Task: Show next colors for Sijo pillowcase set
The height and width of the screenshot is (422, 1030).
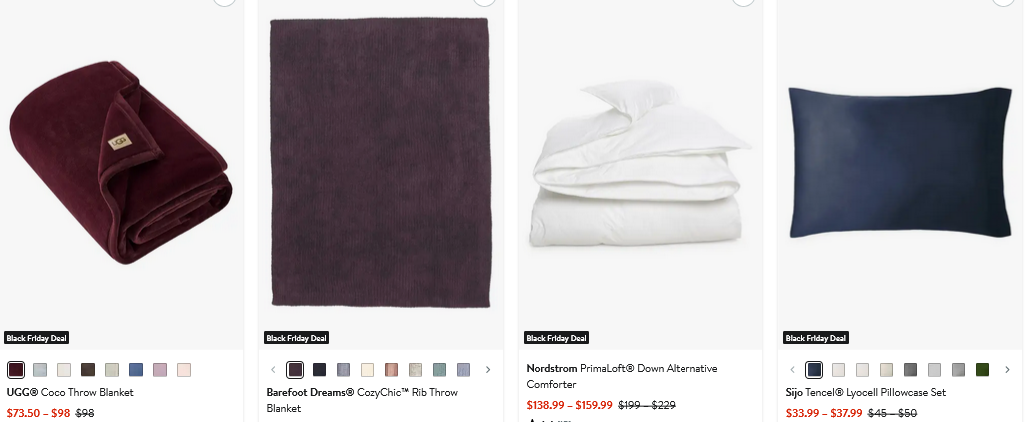Action: tap(1007, 370)
